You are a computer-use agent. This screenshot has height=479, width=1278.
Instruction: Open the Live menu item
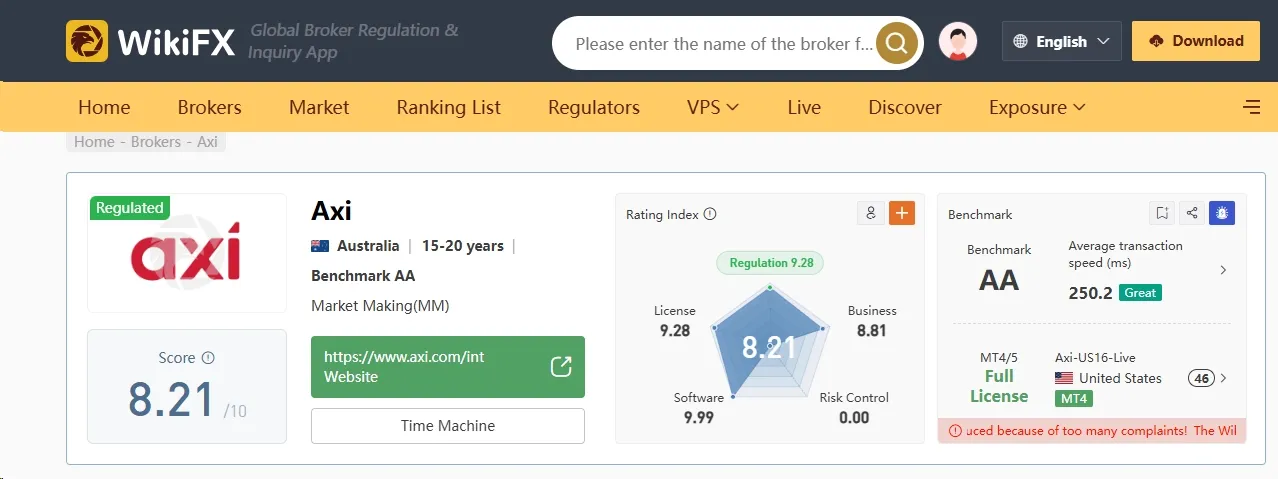pos(804,107)
